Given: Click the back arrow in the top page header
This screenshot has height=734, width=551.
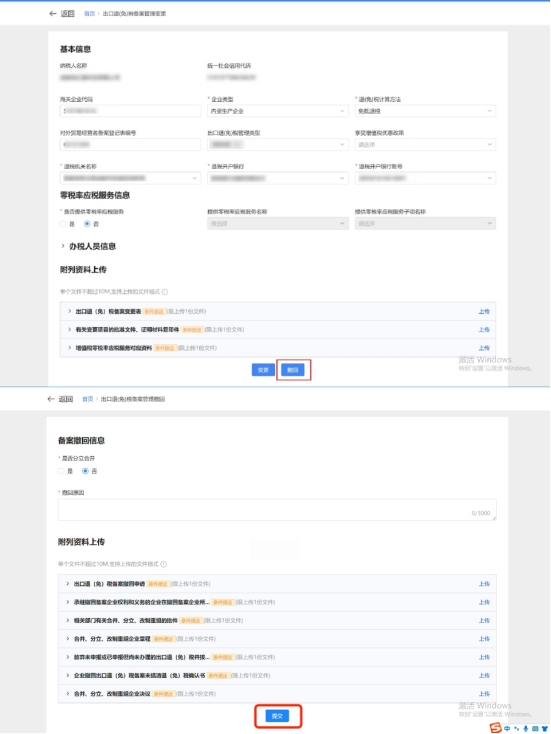Looking at the screenshot, I should (x=52, y=14).
